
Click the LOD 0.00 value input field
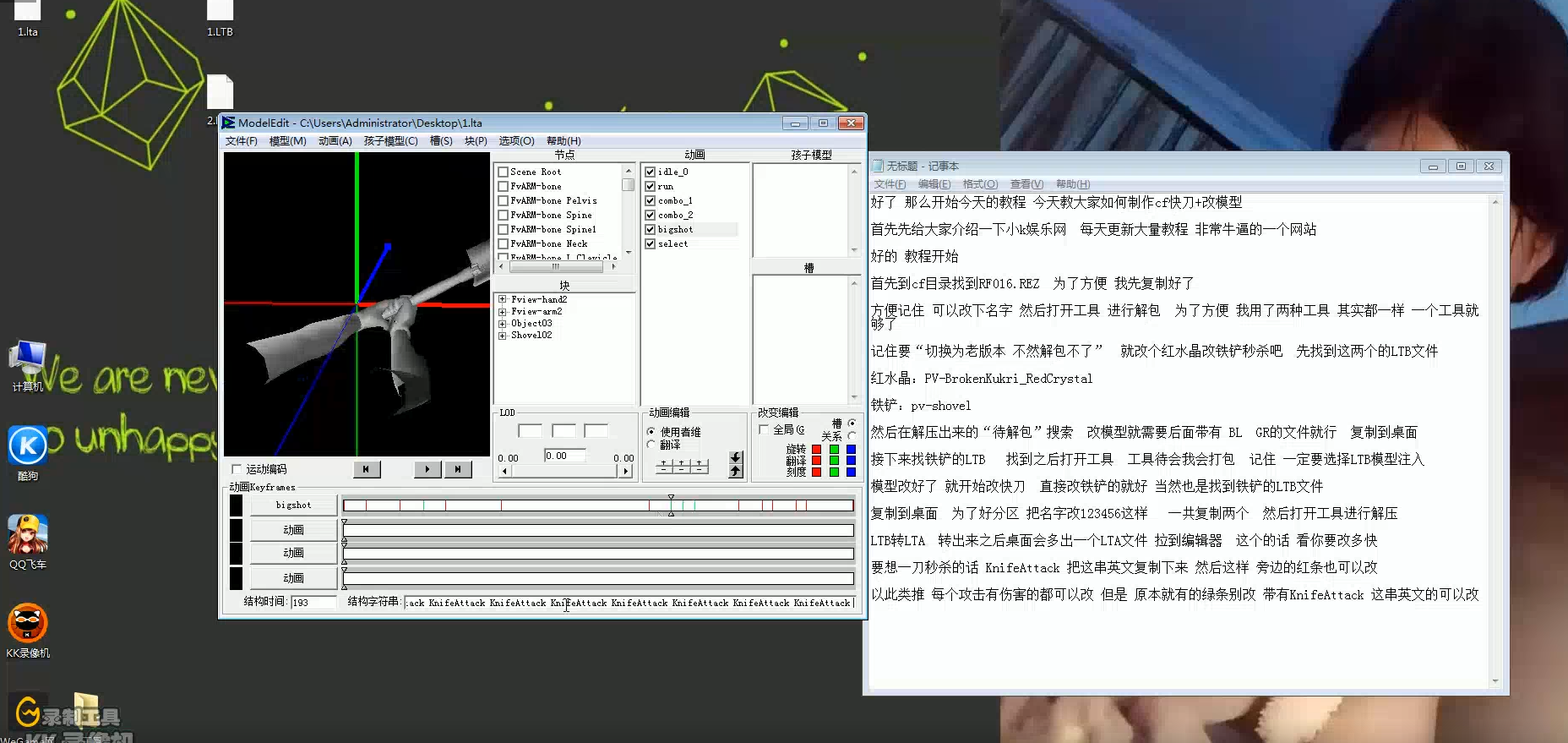click(x=564, y=456)
